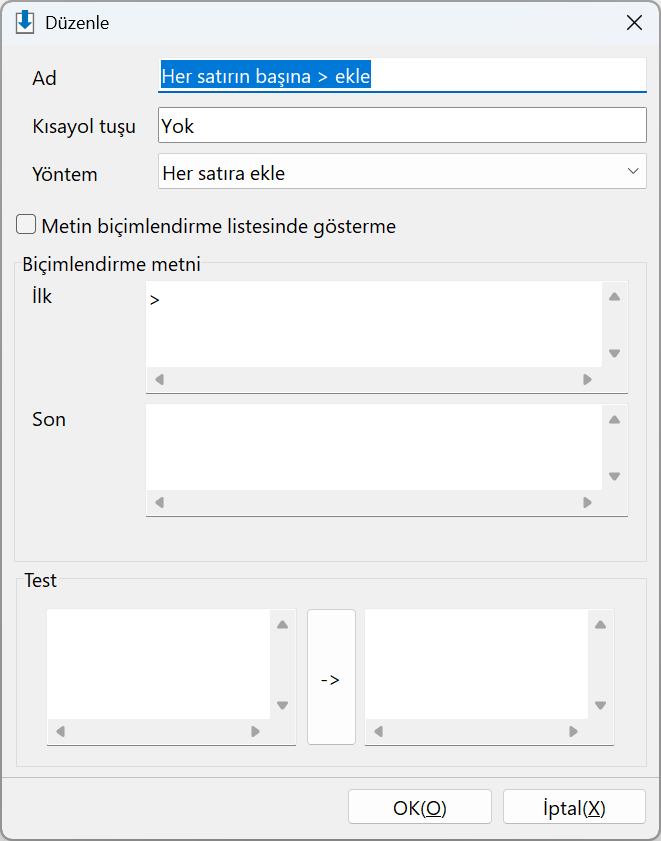Image resolution: width=661 pixels, height=841 pixels.
Task: Cancel with the İptal(X) button
Action: [x=574, y=807]
